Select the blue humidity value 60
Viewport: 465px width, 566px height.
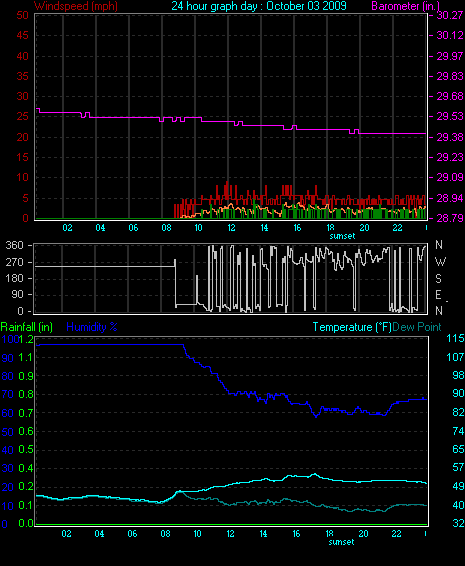click(x=8, y=413)
